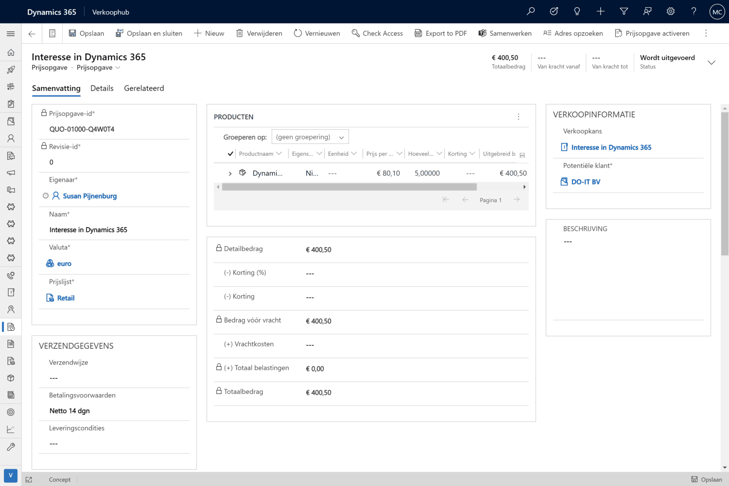Open the wrench tool sidebar icon

click(x=11, y=446)
